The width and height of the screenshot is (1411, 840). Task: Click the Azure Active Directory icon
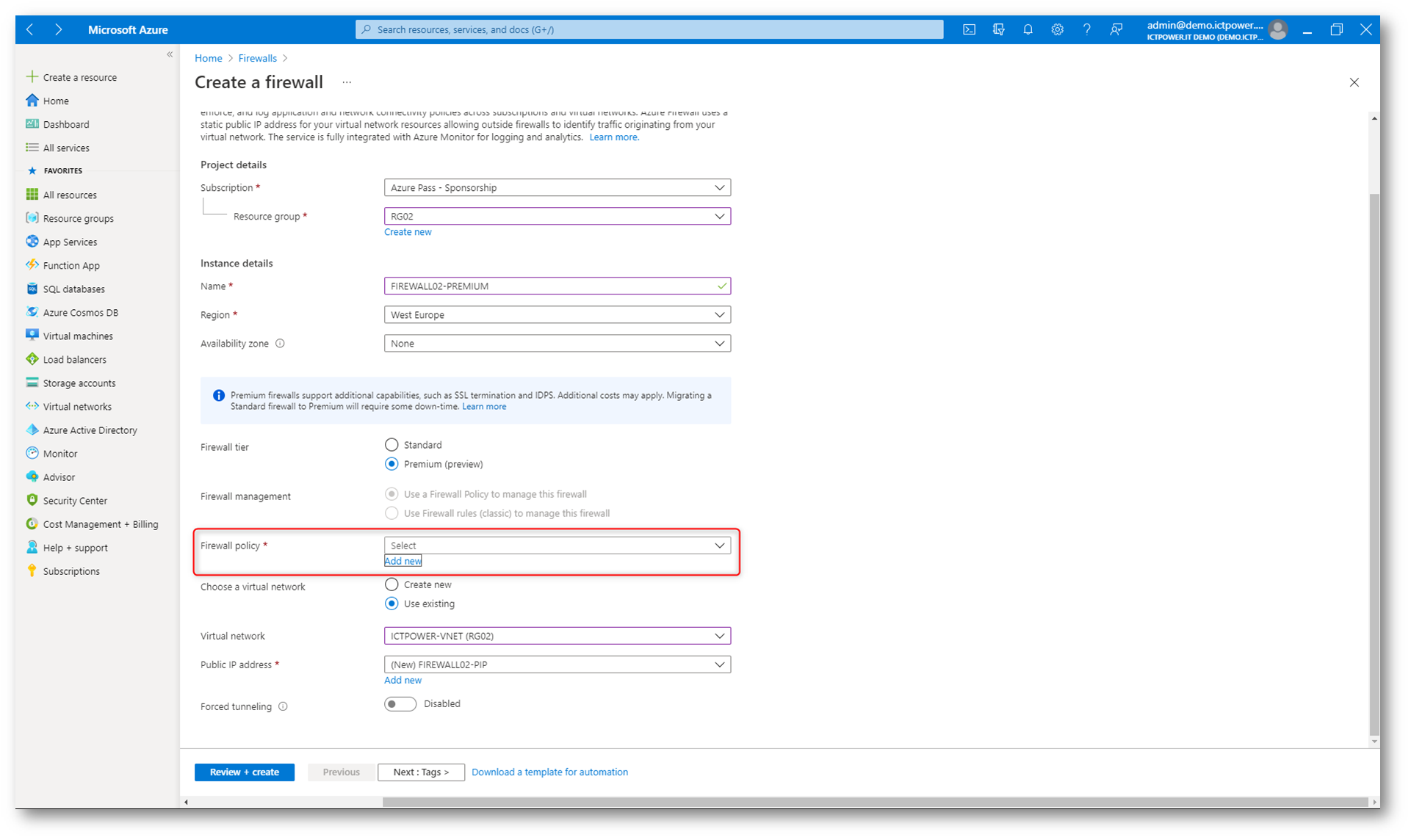[x=32, y=430]
